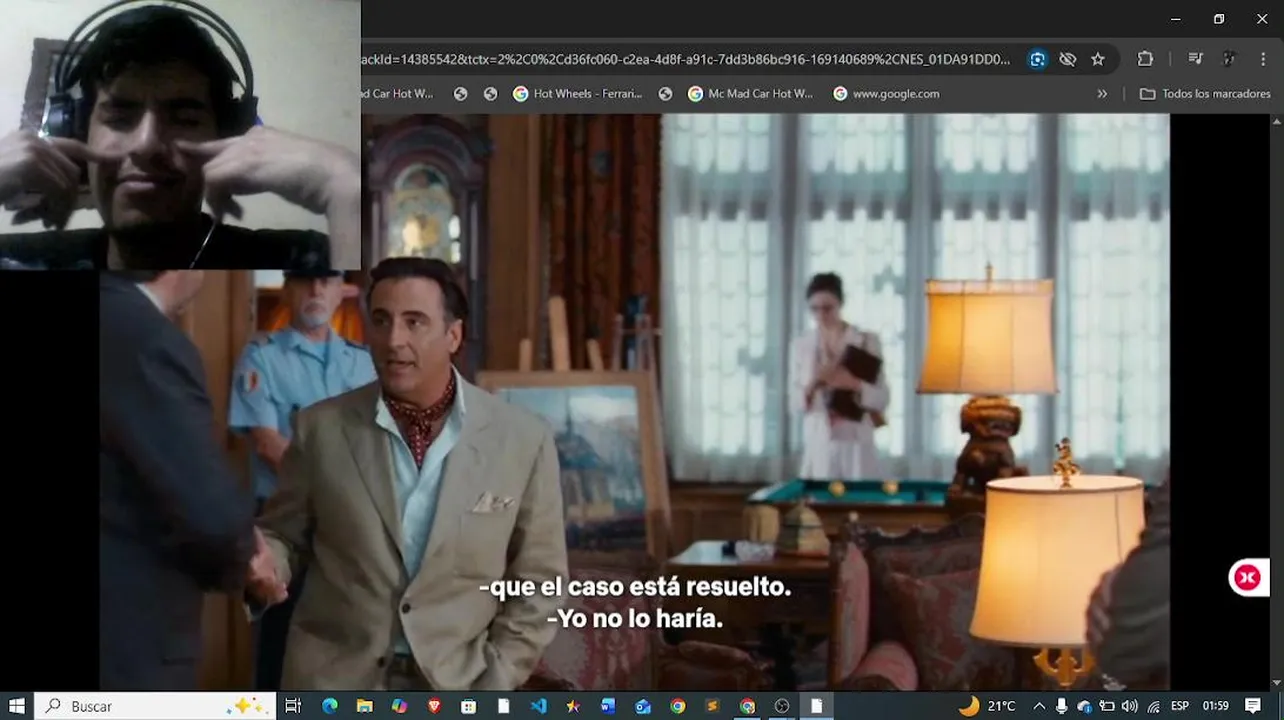The width and height of the screenshot is (1284, 720).
Task: Bookmark this page with the star icon
Action: [1097, 59]
